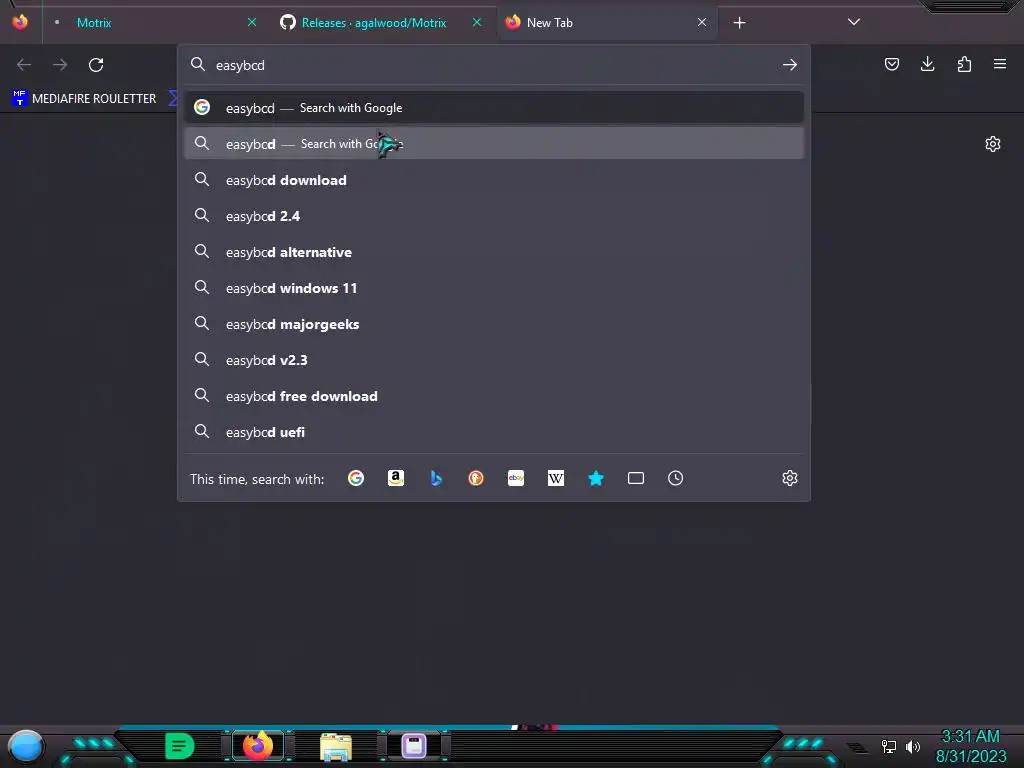This screenshot has width=1024, height=768.
Task: Reload the current page
Action: click(96, 65)
